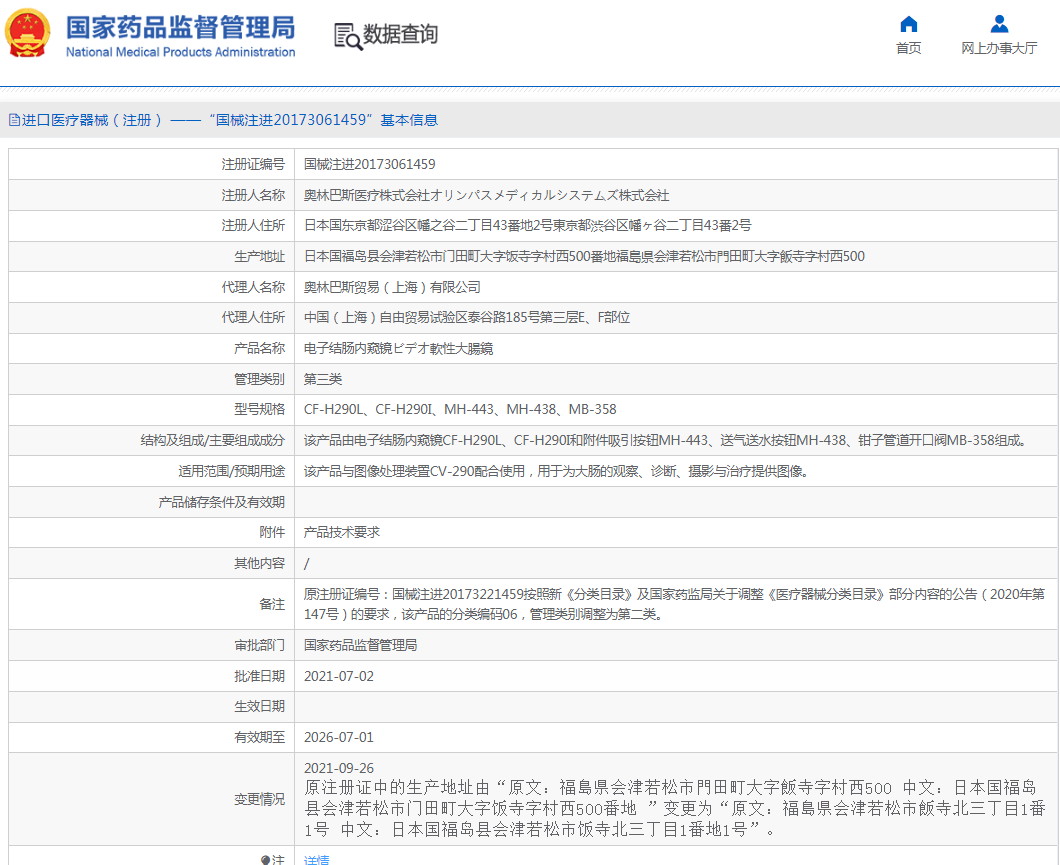Click the 管理类别 value 第三类

tap(322, 379)
